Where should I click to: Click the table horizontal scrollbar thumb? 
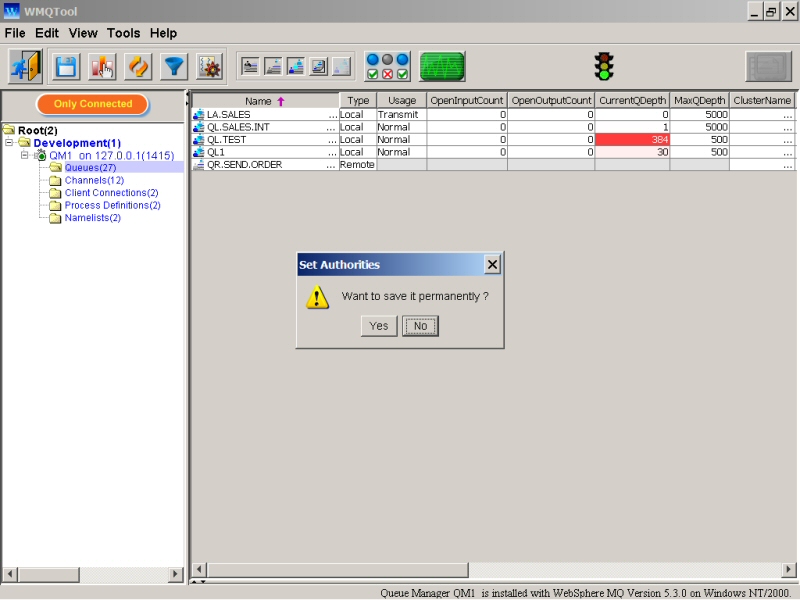337,569
